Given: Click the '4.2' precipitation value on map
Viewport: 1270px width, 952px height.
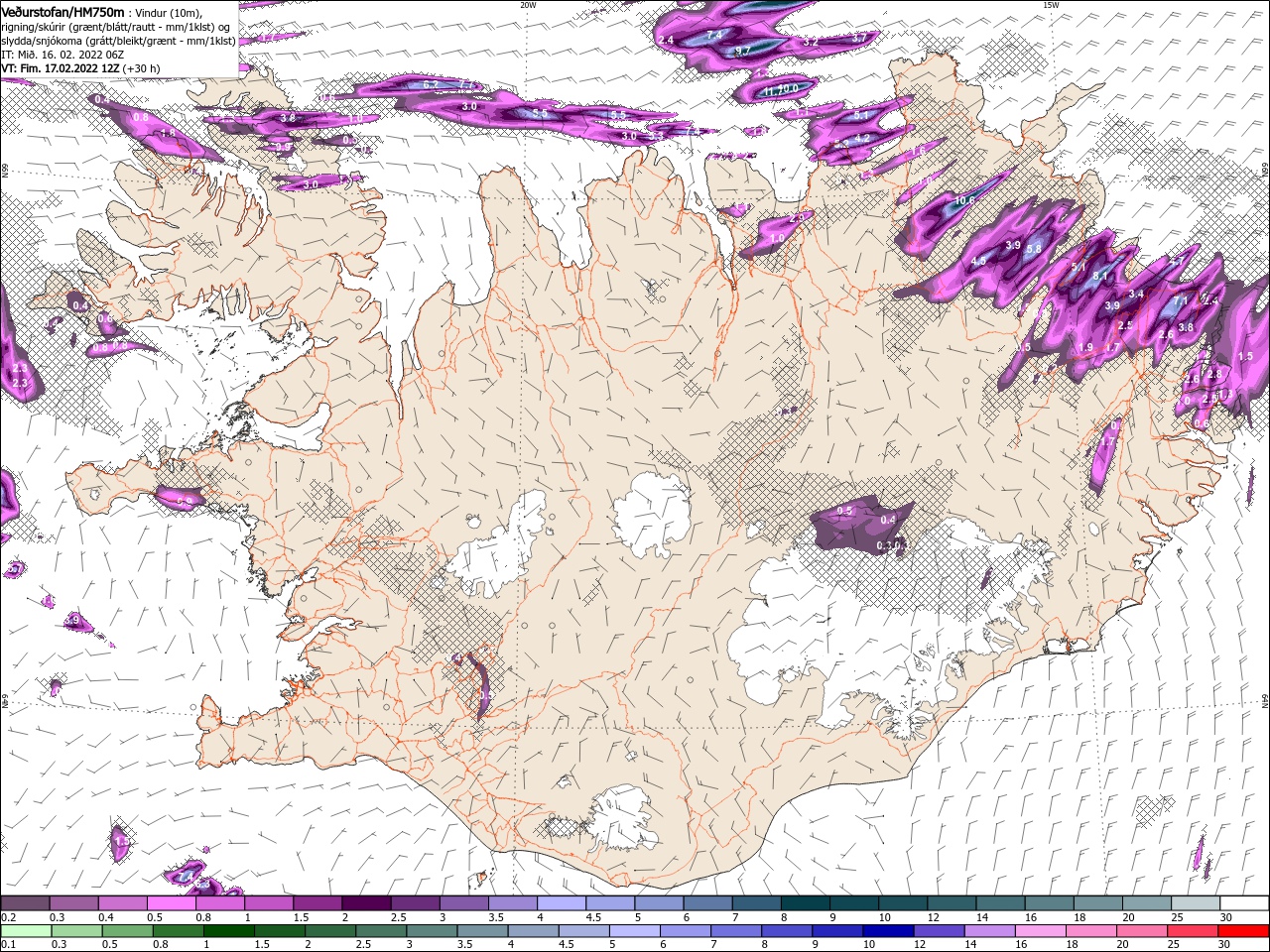Looking at the screenshot, I should (x=862, y=139).
